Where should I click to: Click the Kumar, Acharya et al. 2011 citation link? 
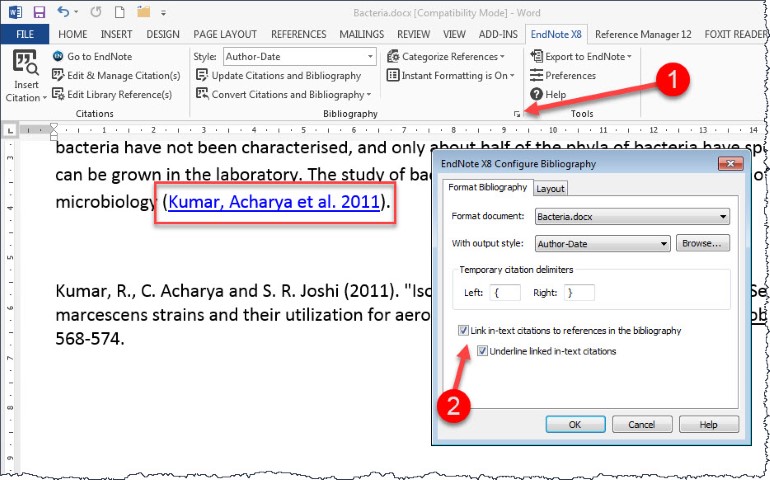coord(274,202)
